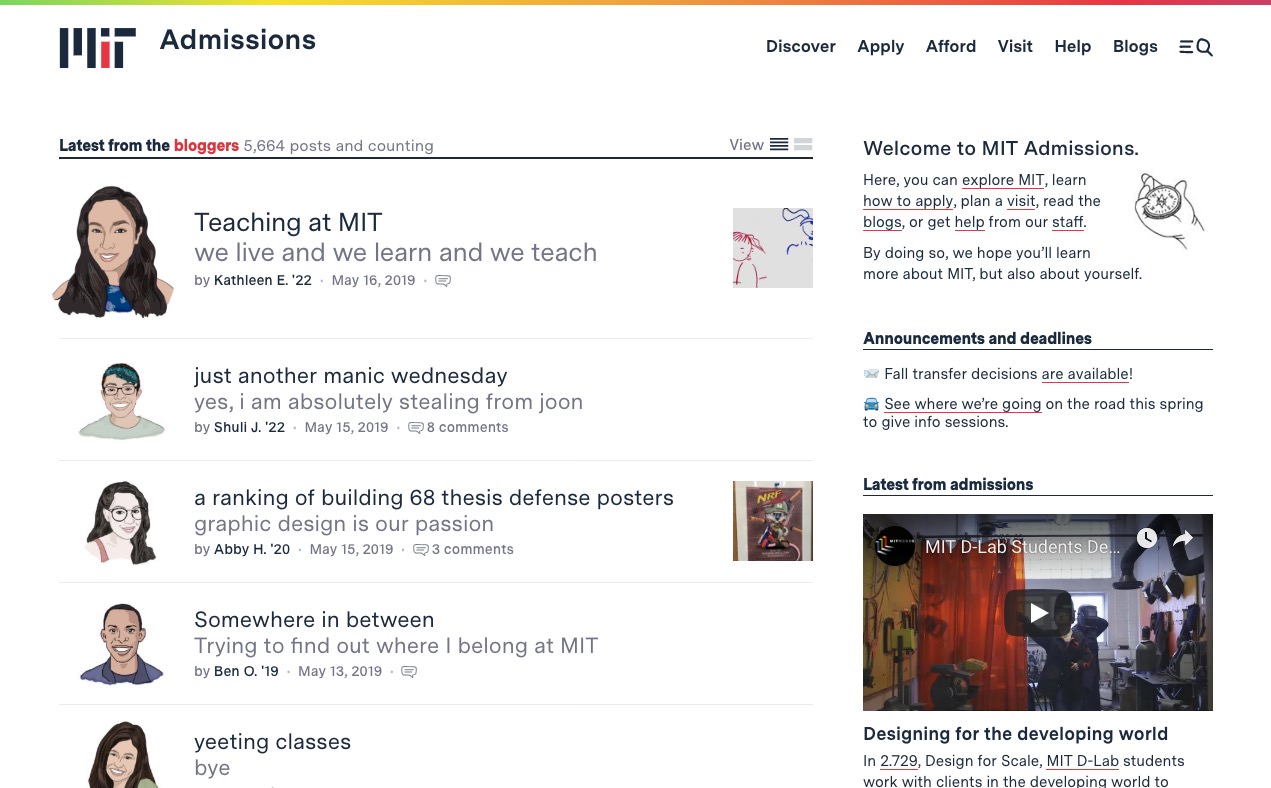This screenshot has height=788, width=1271.
Task: Click subtitle 'yes, i am absolutely stealing from joon'
Action: point(388,402)
